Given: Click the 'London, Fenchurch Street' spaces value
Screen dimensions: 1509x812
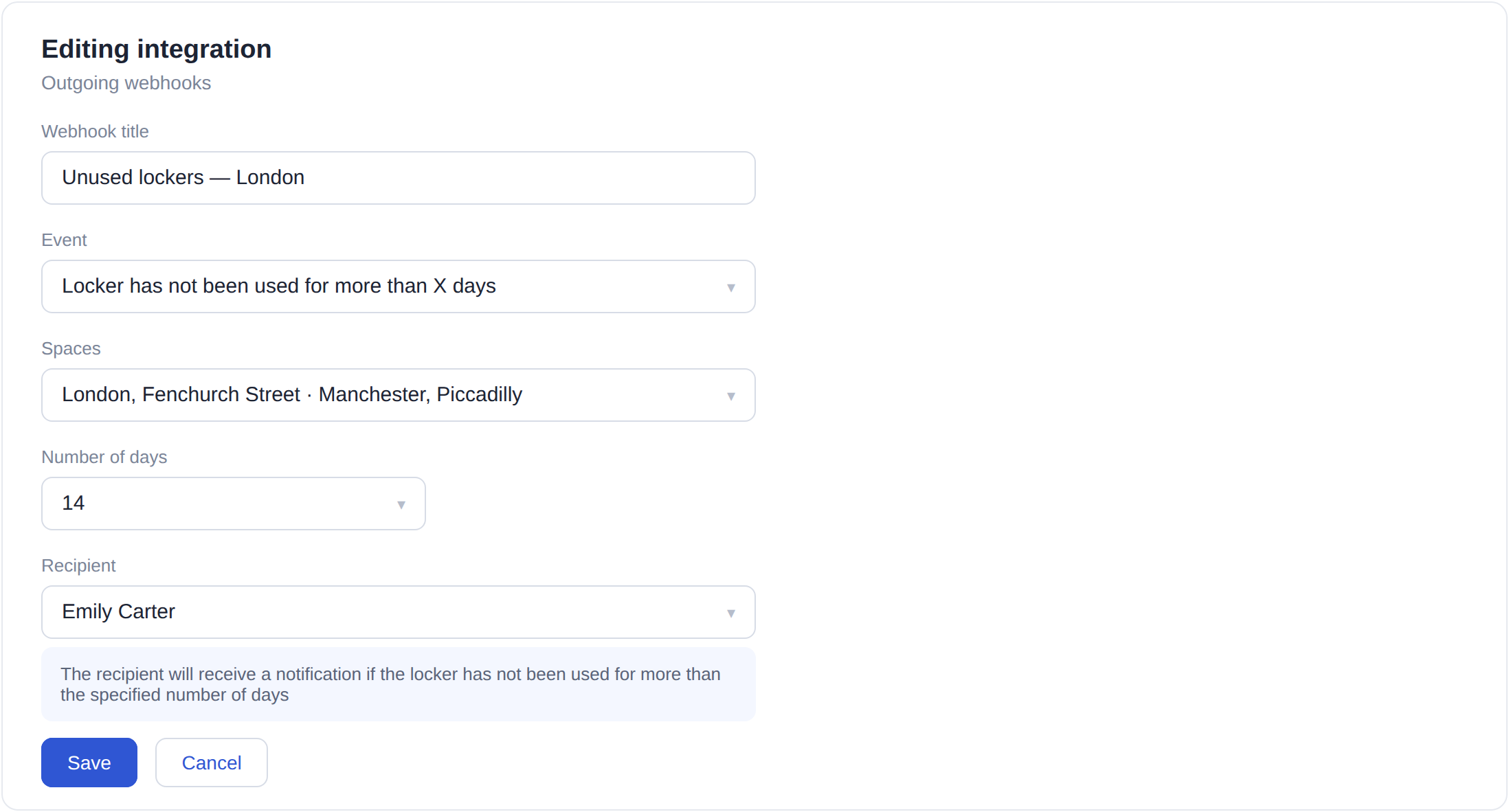Looking at the screenshot, I should (181, 394).
